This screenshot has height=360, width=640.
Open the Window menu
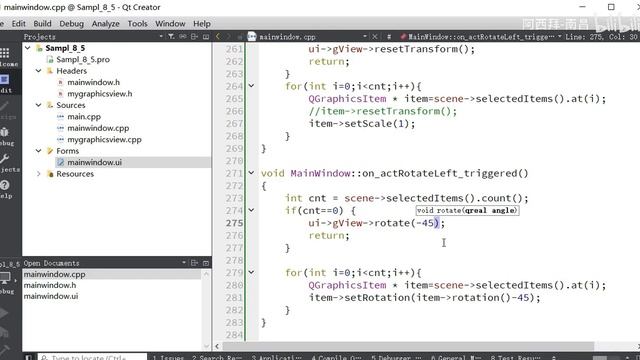coord(170,24)
